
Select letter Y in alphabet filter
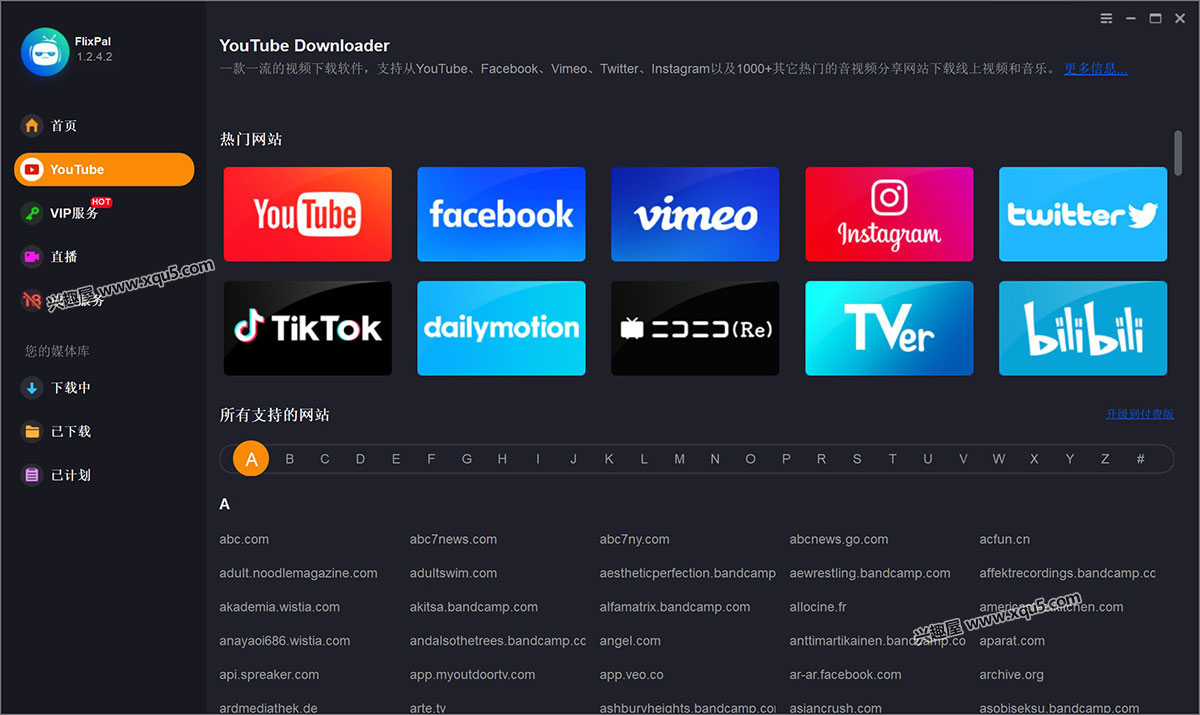[1070, 459]
